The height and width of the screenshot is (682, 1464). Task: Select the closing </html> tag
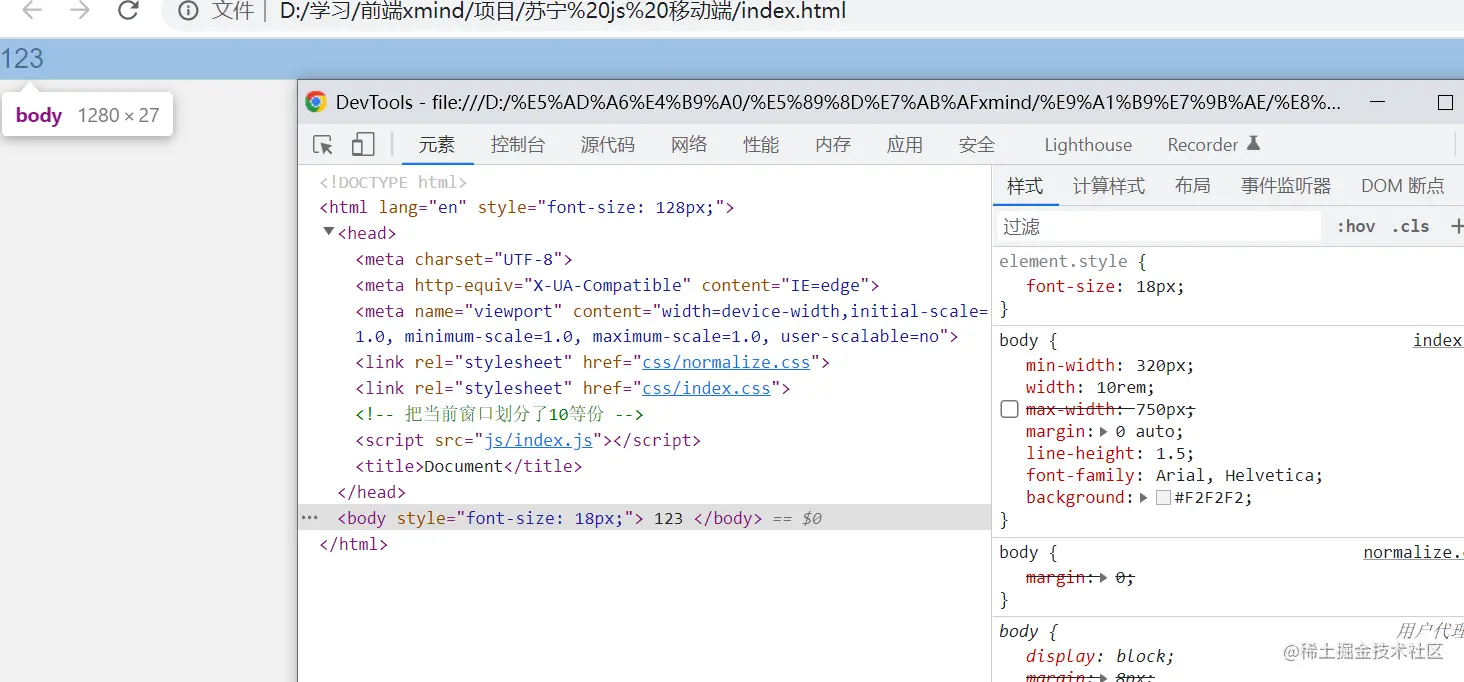tap(353, 544)
